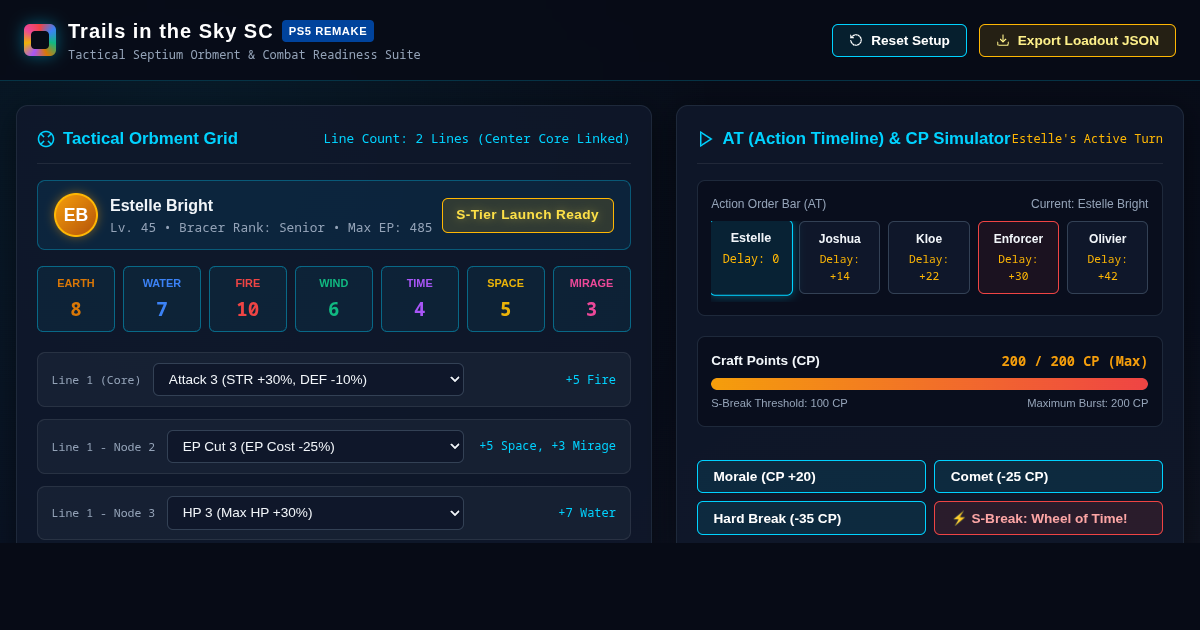Open the Line 1 - Node 2 quartz dropdown
Viewport: 1200px width, 630px height.
315,446
